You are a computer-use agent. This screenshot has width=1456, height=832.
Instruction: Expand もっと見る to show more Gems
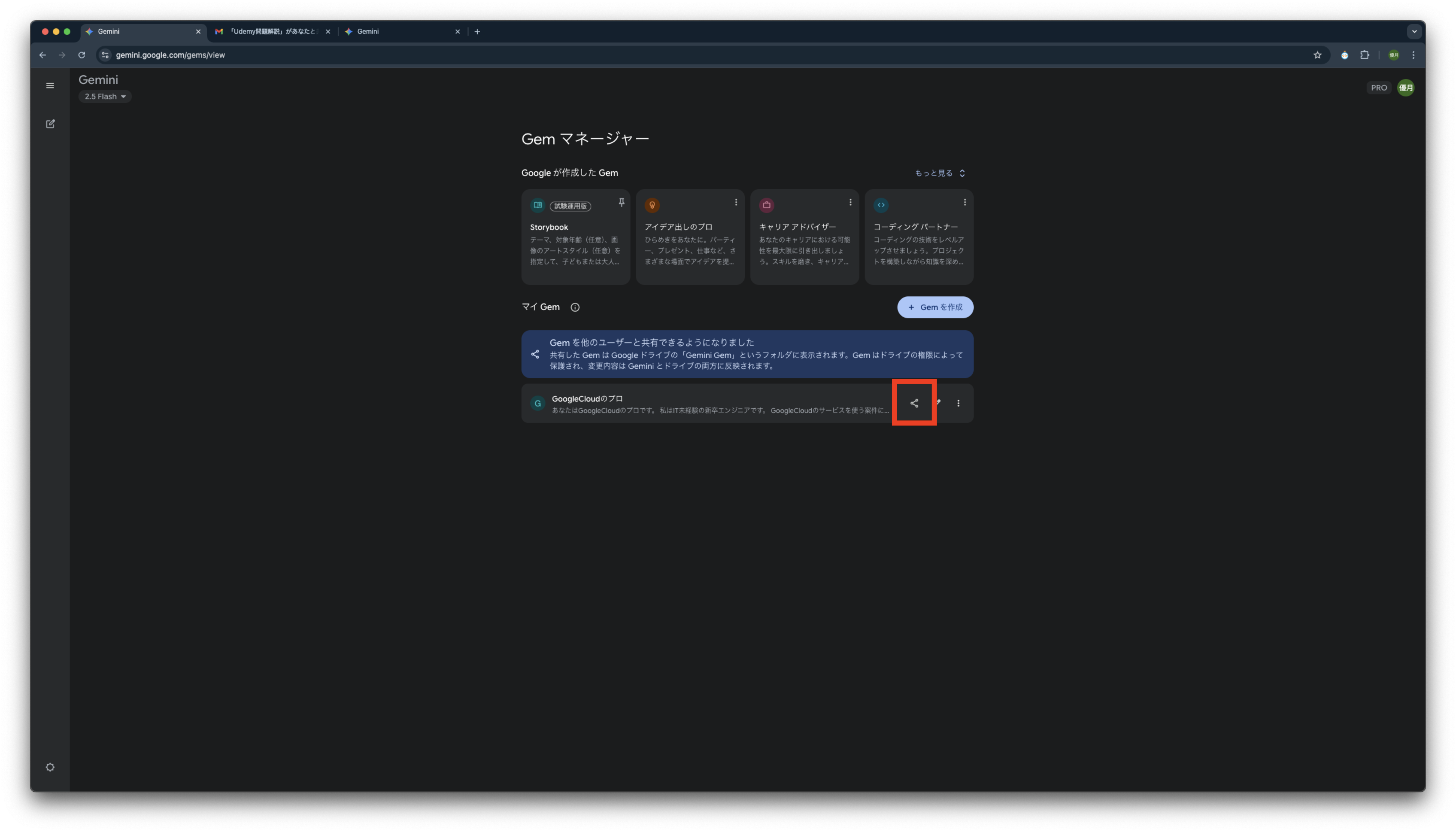[940, 173]
